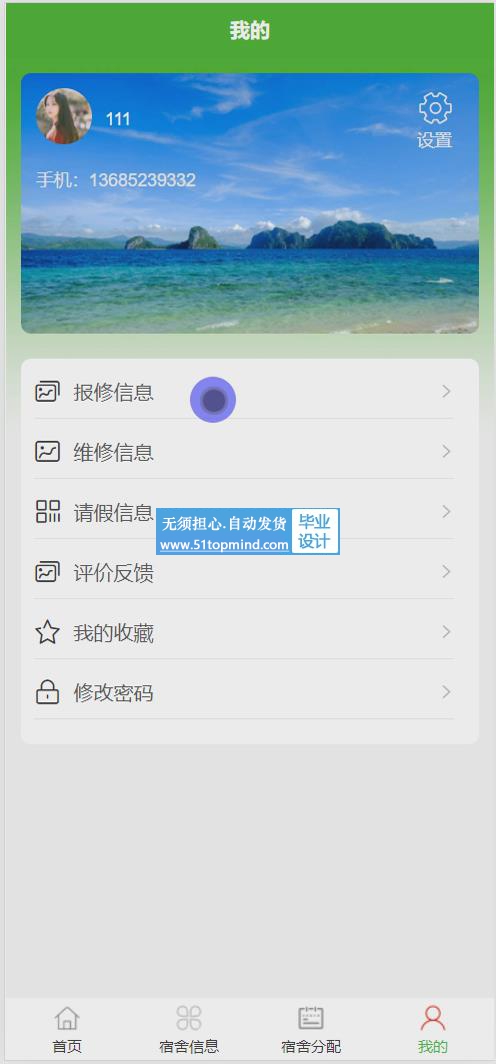Expand 维修信息 via its chevron arrow
Viewport: 496px width, 1064px height.
tap(446, 452)
